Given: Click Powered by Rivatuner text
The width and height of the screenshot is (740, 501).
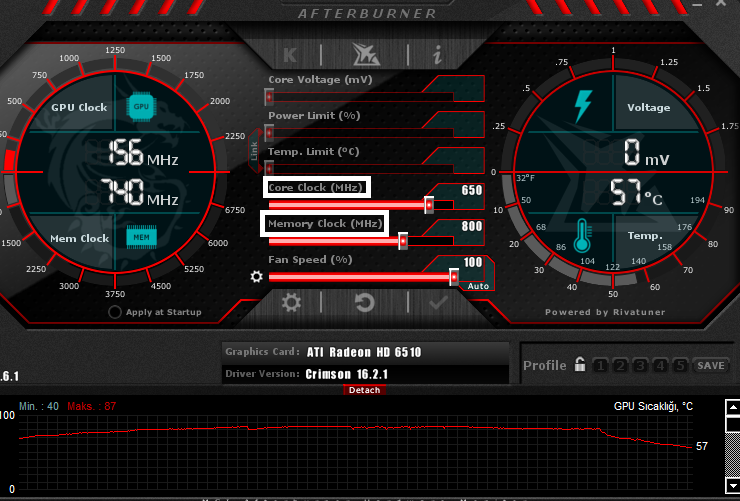Looking at the screenshot, I should click(x=605, y=312).
